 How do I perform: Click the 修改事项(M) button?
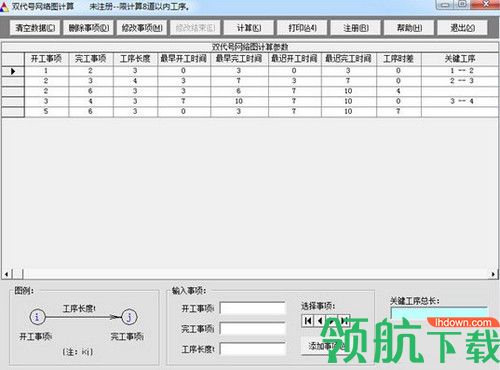pos(142,28)
